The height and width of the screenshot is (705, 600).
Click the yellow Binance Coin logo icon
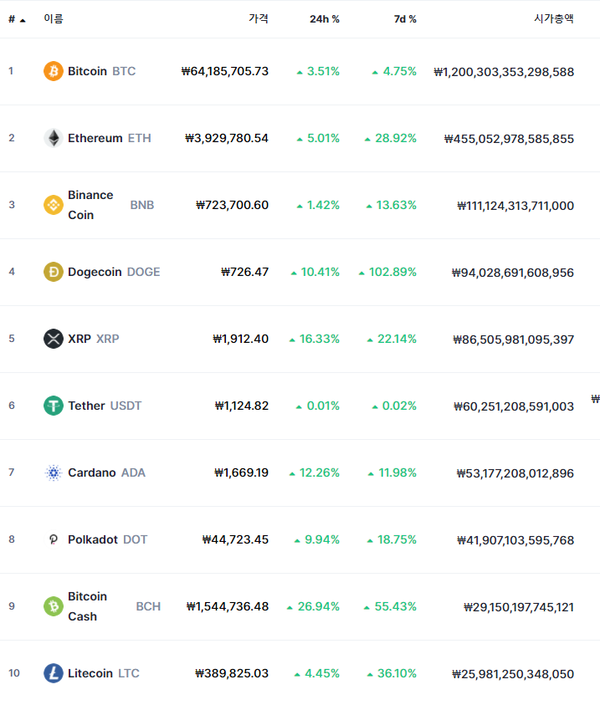pos(53,205)
